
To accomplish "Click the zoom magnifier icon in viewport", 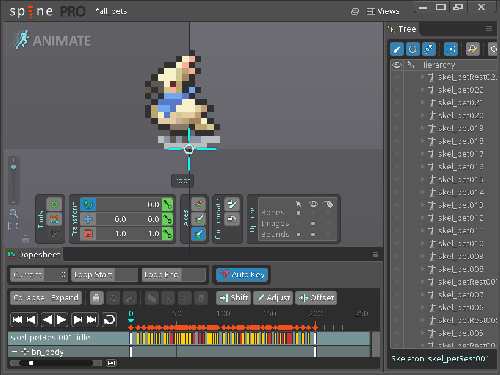I will pos(14,213).
